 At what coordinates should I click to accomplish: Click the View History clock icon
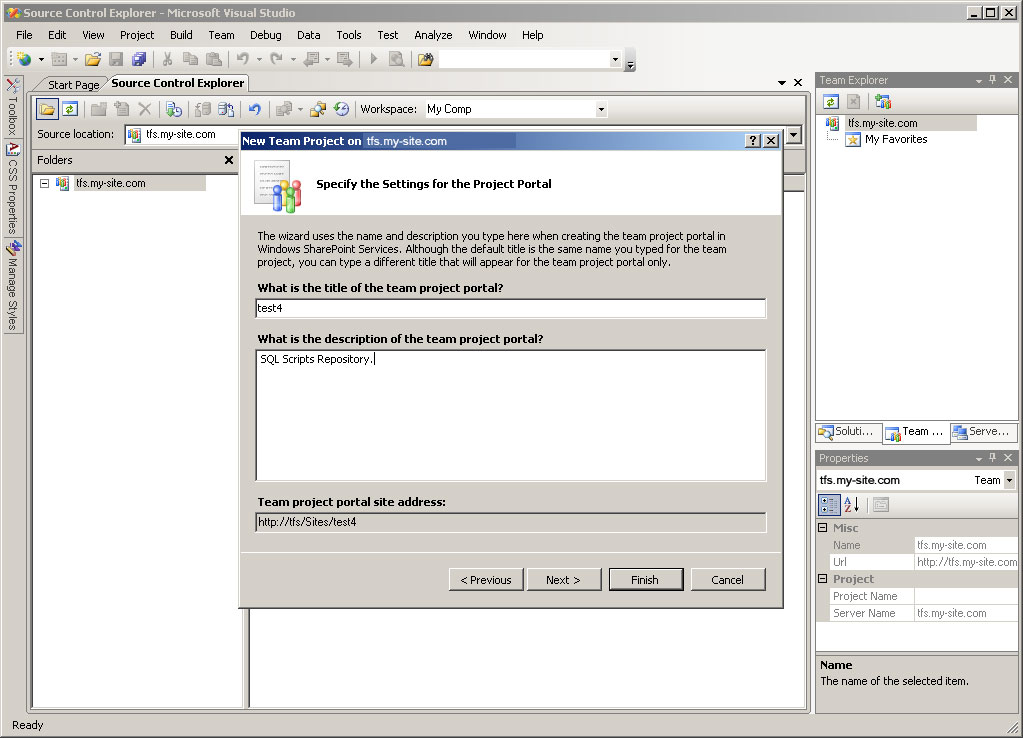341,109
